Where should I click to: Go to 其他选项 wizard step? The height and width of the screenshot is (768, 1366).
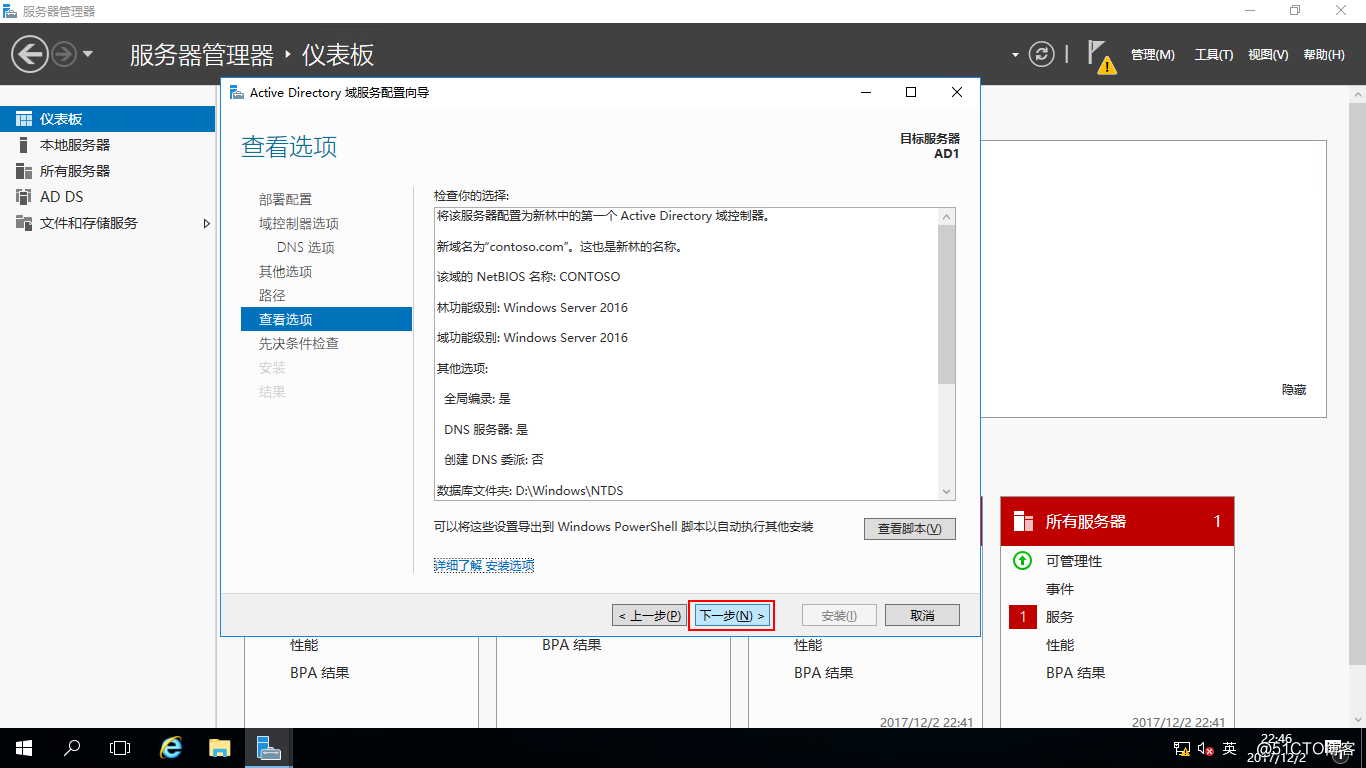pyautogui.click(x=285, y=271)
